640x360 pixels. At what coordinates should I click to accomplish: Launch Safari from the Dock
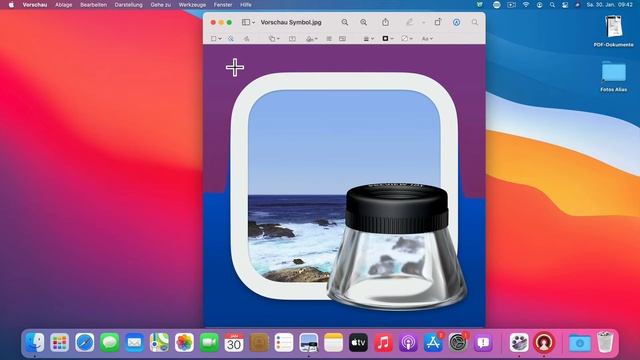(x=84, y=342)
